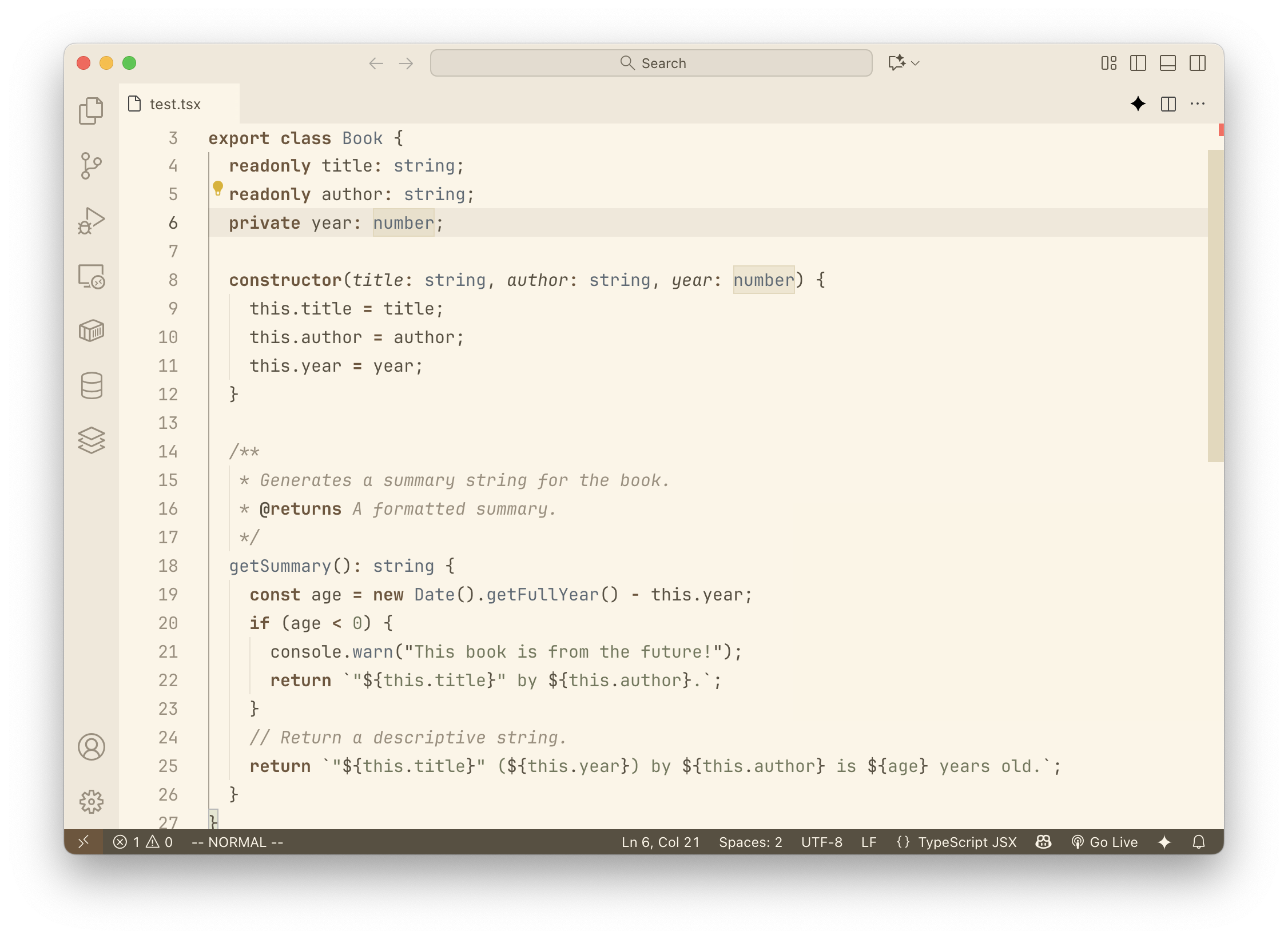Click the sparkle icon in editor toolbar
This screenshot has height=939, width=1288.
pyautogui.click(x=1138, y=104)
